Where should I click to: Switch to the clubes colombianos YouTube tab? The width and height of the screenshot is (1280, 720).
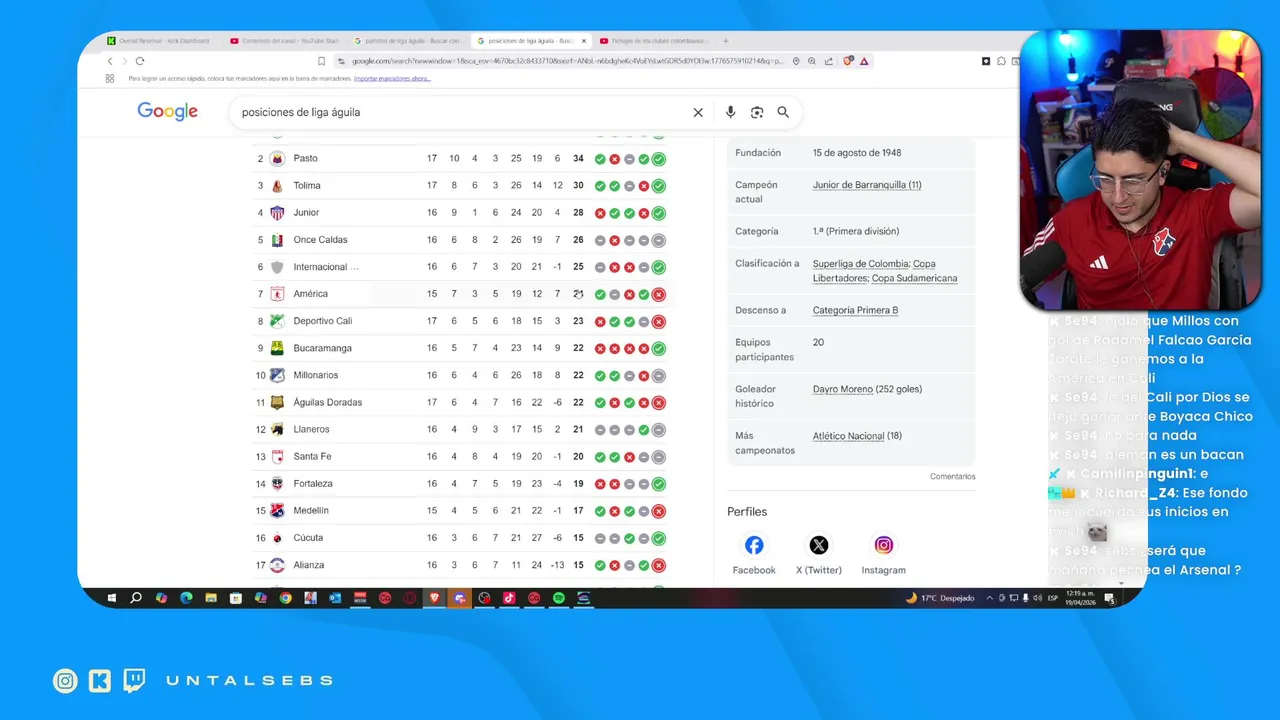655,41
